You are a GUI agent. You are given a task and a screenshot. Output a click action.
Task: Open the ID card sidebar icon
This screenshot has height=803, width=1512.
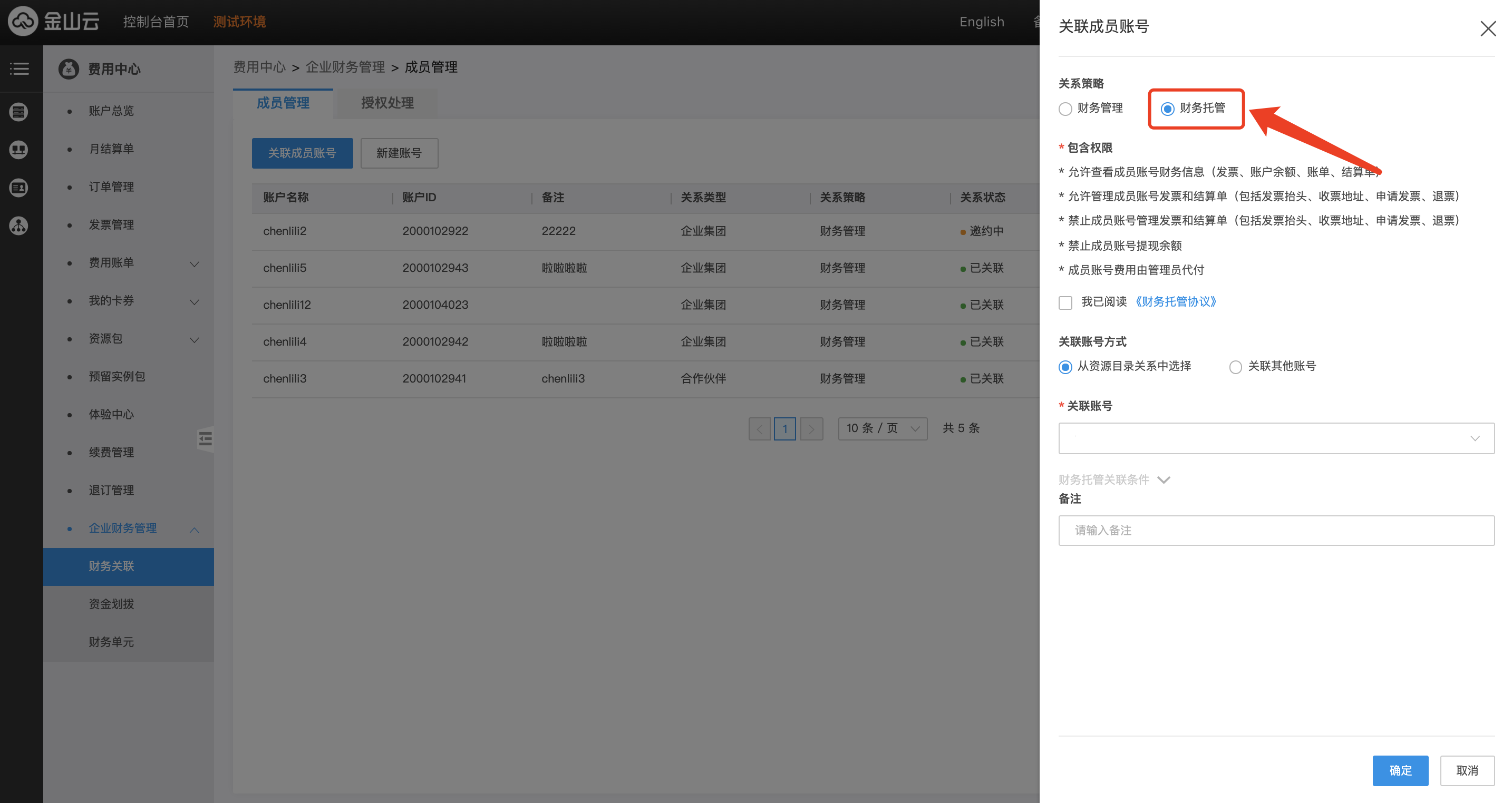[19, 188]
